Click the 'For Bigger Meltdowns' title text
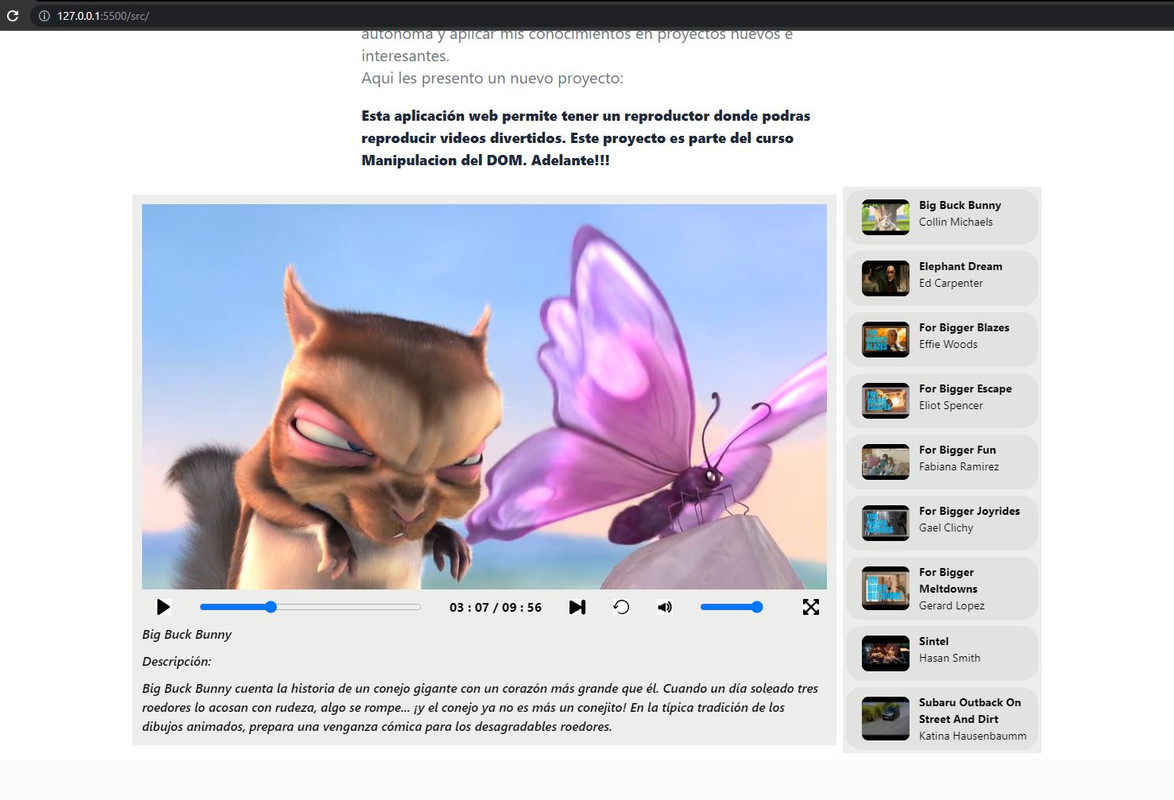This screenshot has height=800, width=1174. [948, 581]
